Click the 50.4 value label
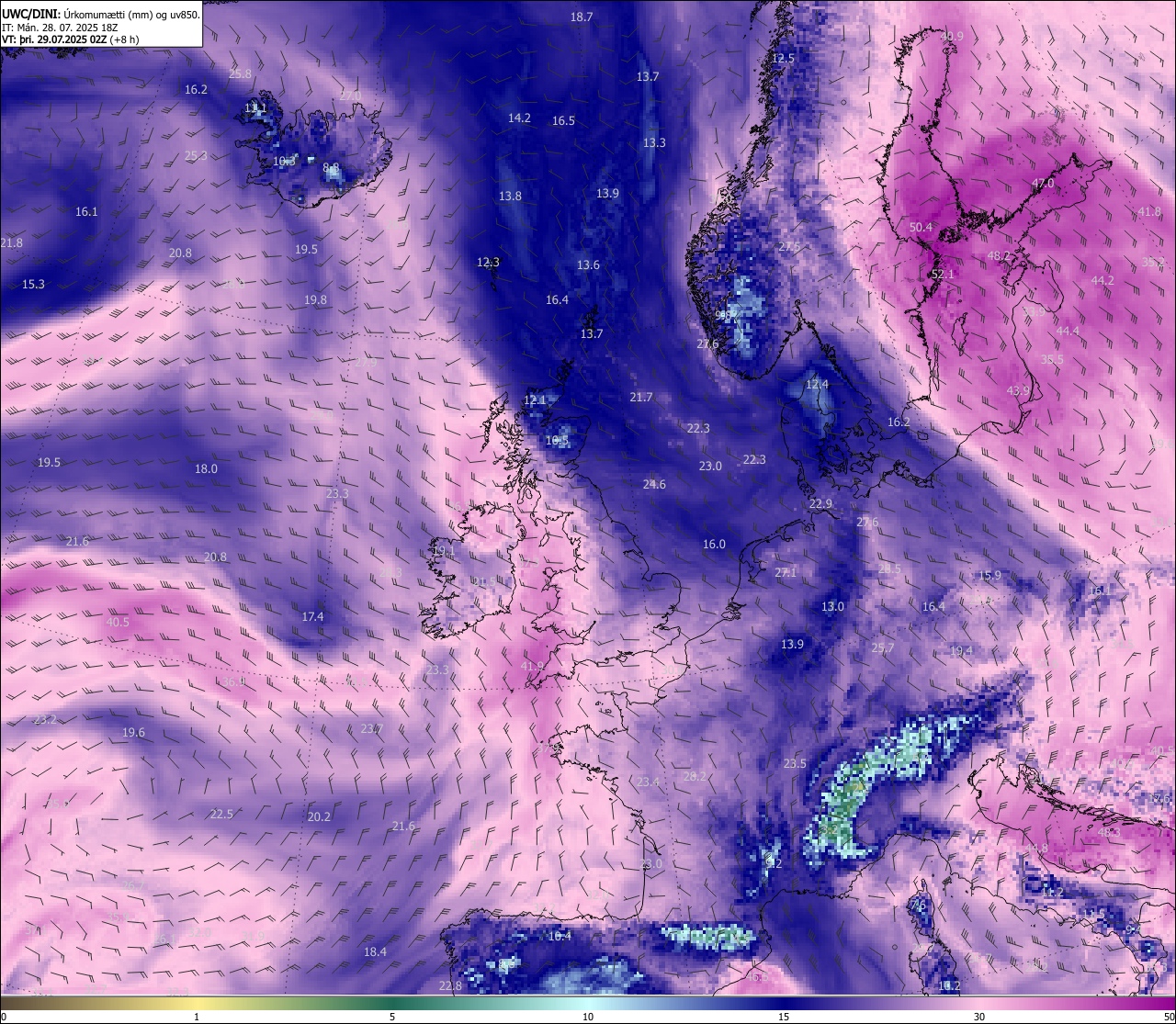Viewport: 1176px width, 1024px height. pyautogui.click(x=921, y=227)
